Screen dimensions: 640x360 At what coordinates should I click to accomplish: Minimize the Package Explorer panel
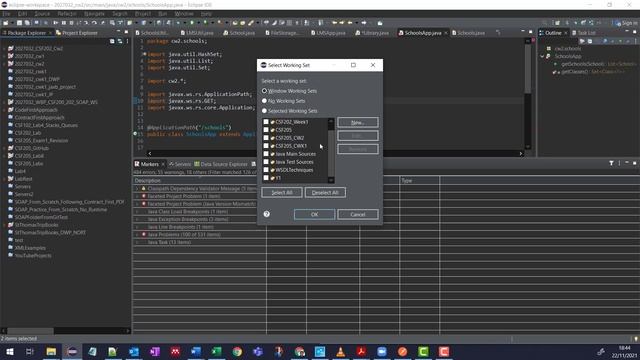point(118,31)
